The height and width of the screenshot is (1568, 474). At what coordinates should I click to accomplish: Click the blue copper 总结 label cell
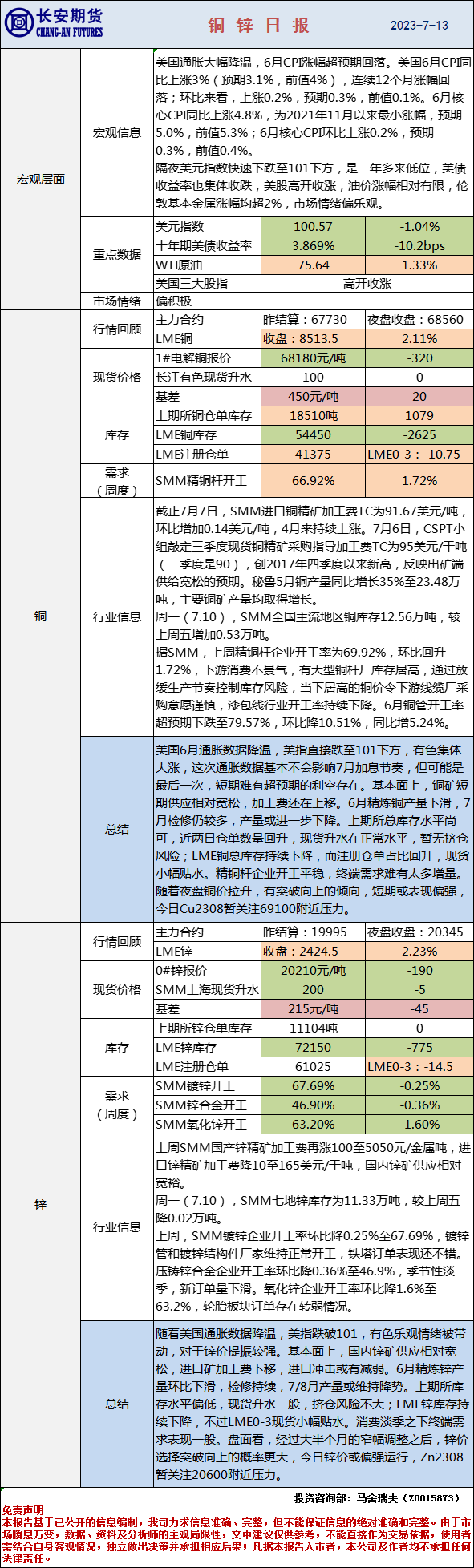(117, 829)
